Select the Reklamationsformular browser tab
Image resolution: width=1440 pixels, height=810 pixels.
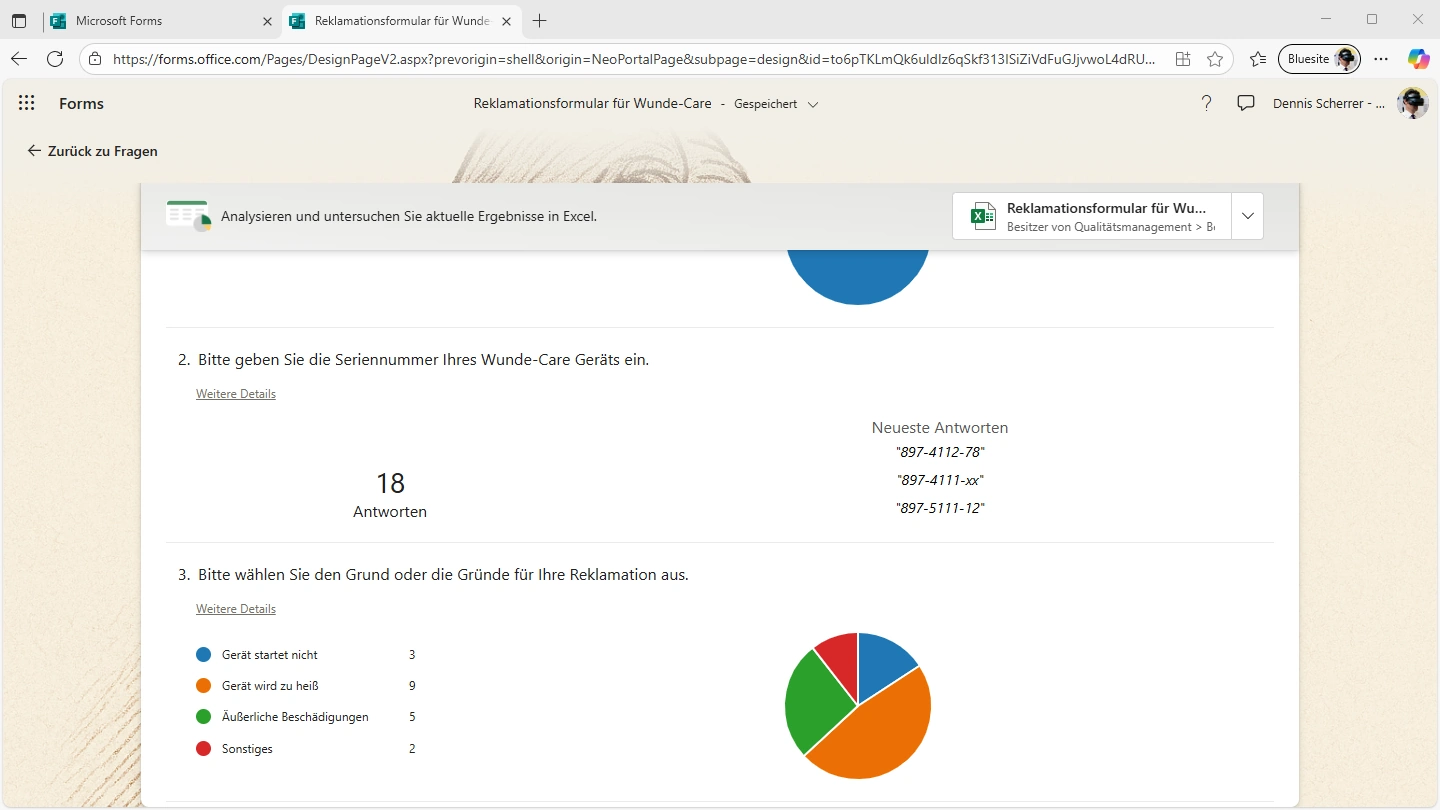tap(400, 21)
